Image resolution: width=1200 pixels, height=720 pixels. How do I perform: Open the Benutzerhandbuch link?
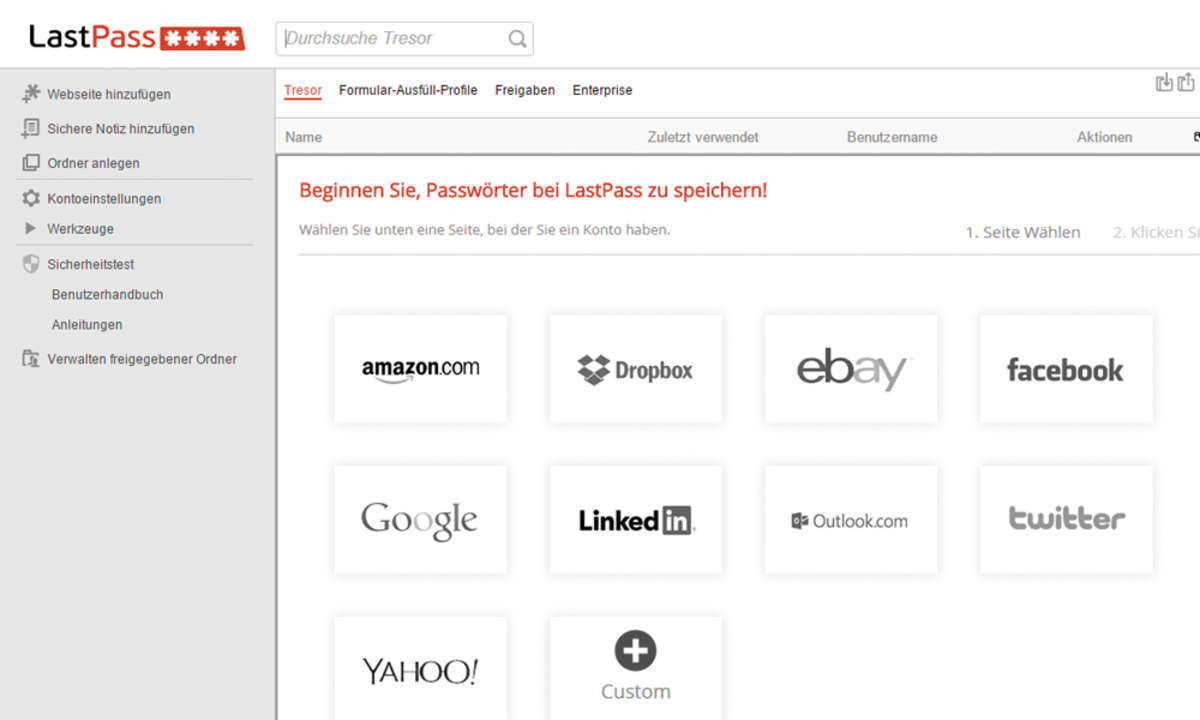(107, 294)
